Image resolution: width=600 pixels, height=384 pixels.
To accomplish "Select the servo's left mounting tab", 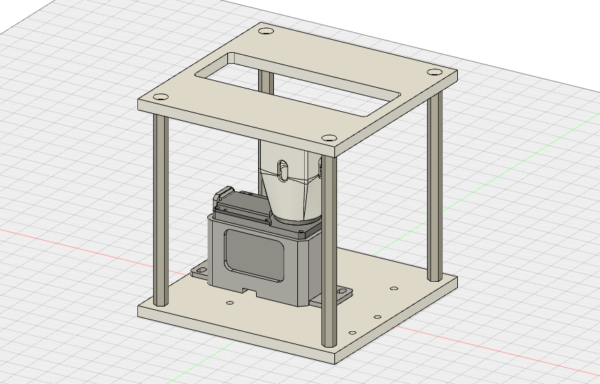I will coord(199,271).
